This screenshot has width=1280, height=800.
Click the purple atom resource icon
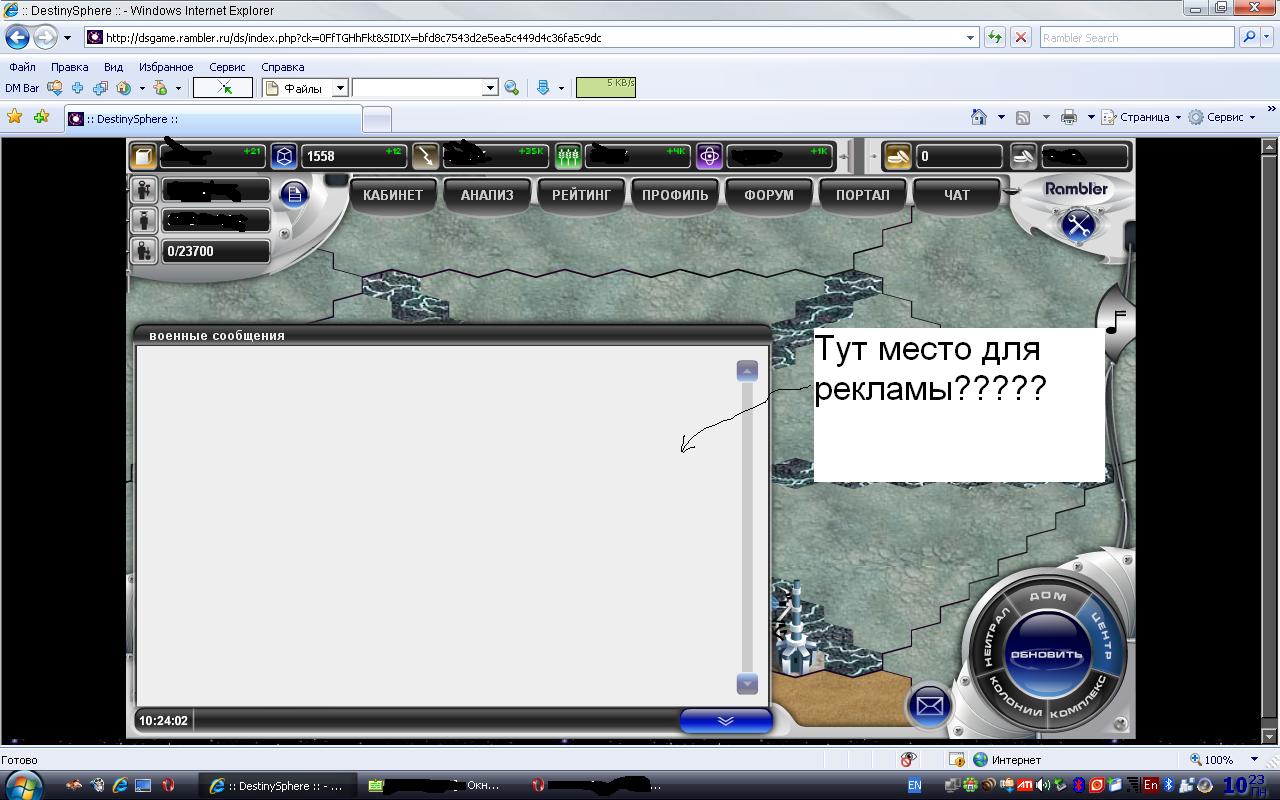709,156
